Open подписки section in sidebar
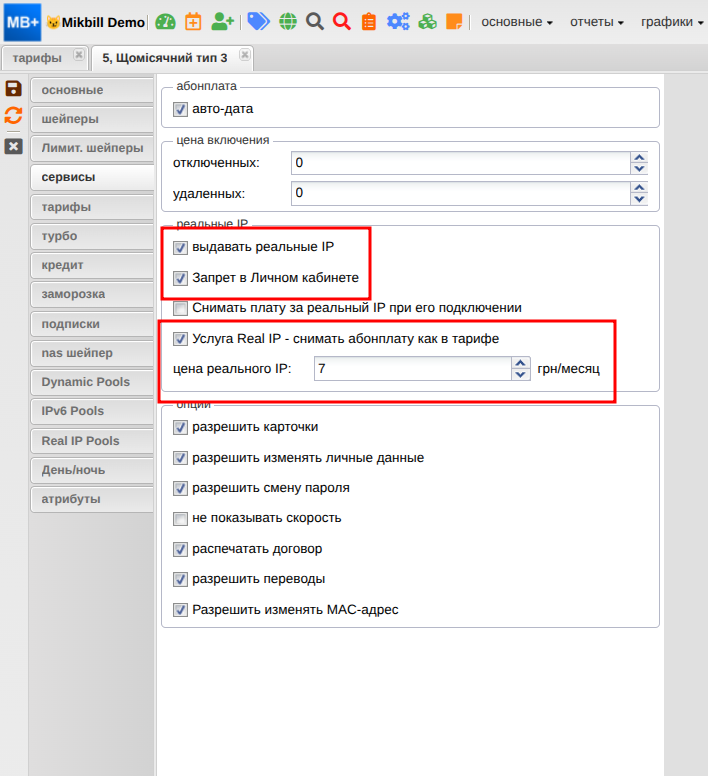708x776 pixels. coord(92,324)
